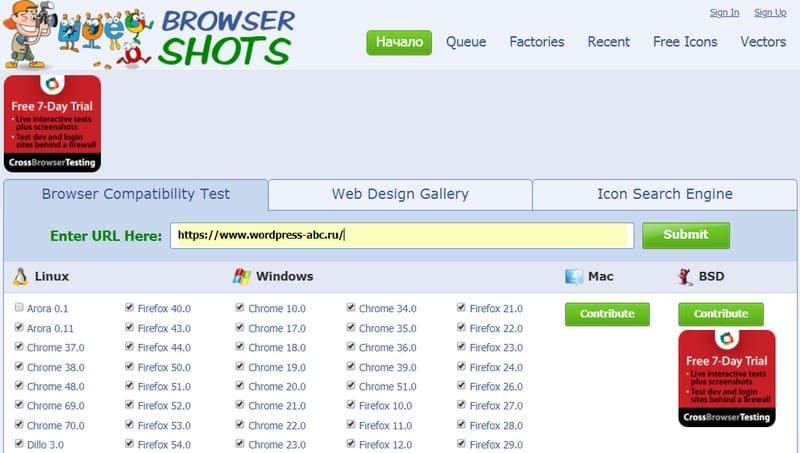Toggle Chrome 70.0 checkbox
The height and width of the screenshot is (453, 800).
click(x=19, y=424)
